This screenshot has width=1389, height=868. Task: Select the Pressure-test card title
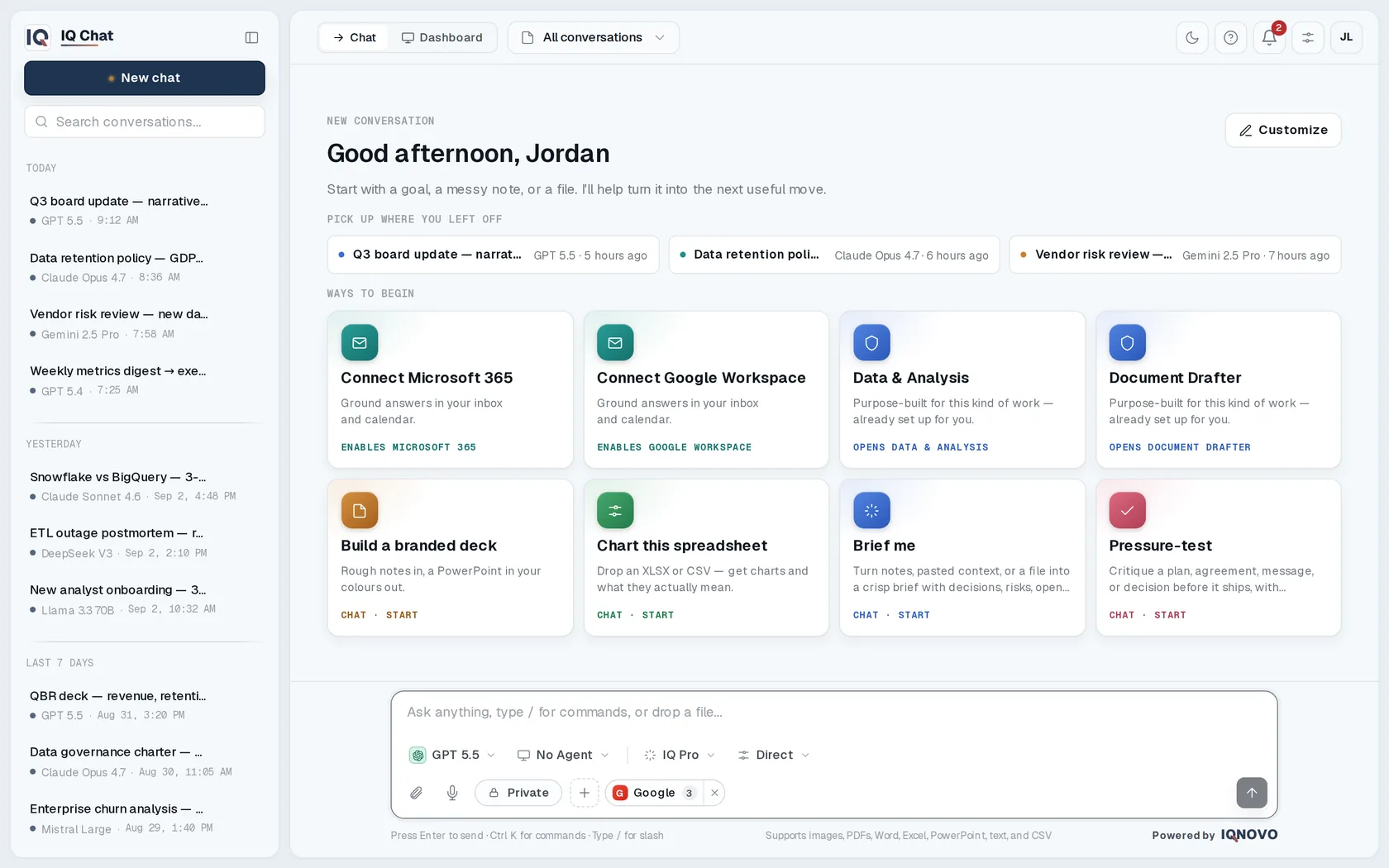[x=1160, y=546]
